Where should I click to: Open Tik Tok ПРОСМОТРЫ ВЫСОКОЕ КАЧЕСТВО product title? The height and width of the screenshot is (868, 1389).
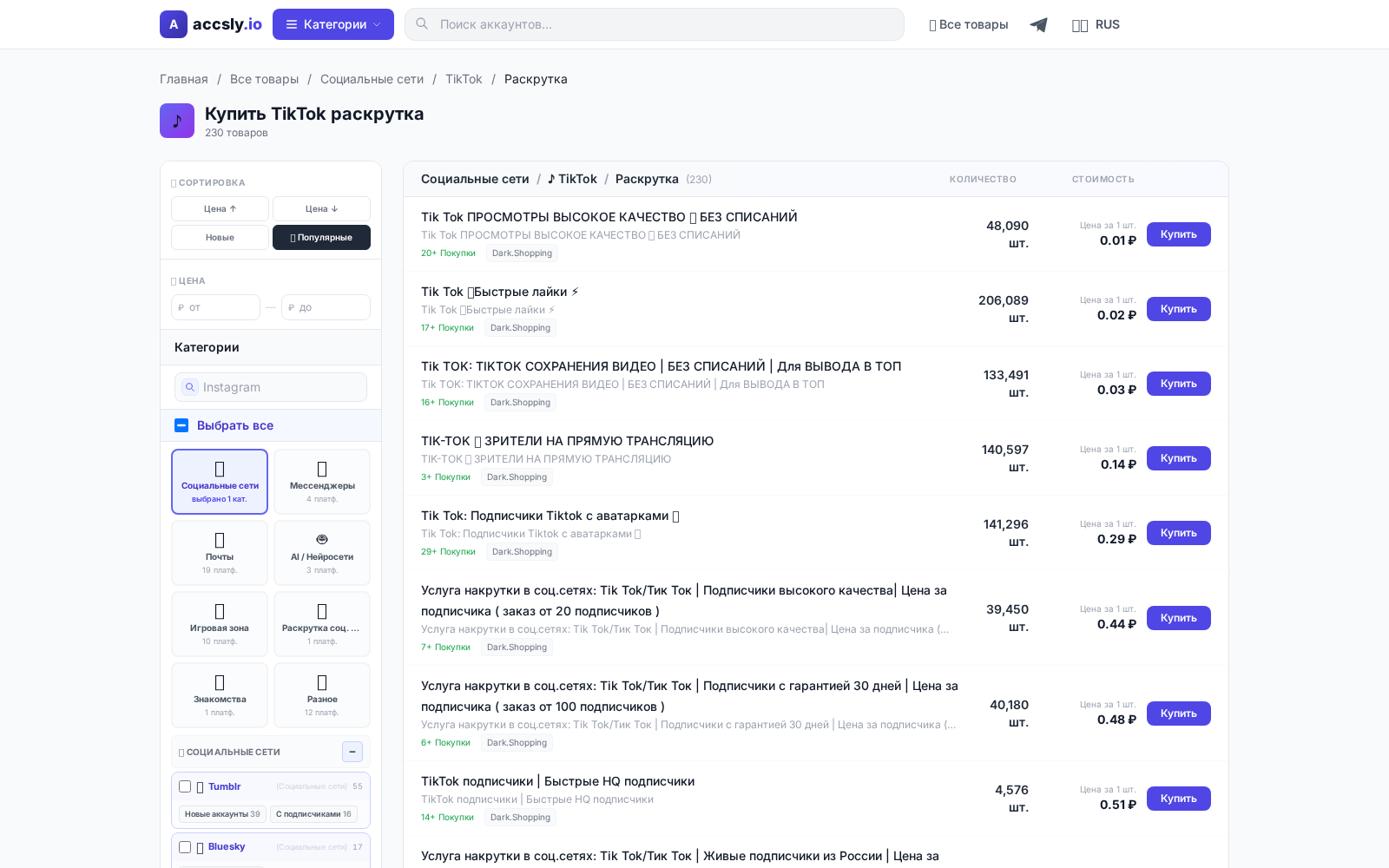(x=609, y=217)
